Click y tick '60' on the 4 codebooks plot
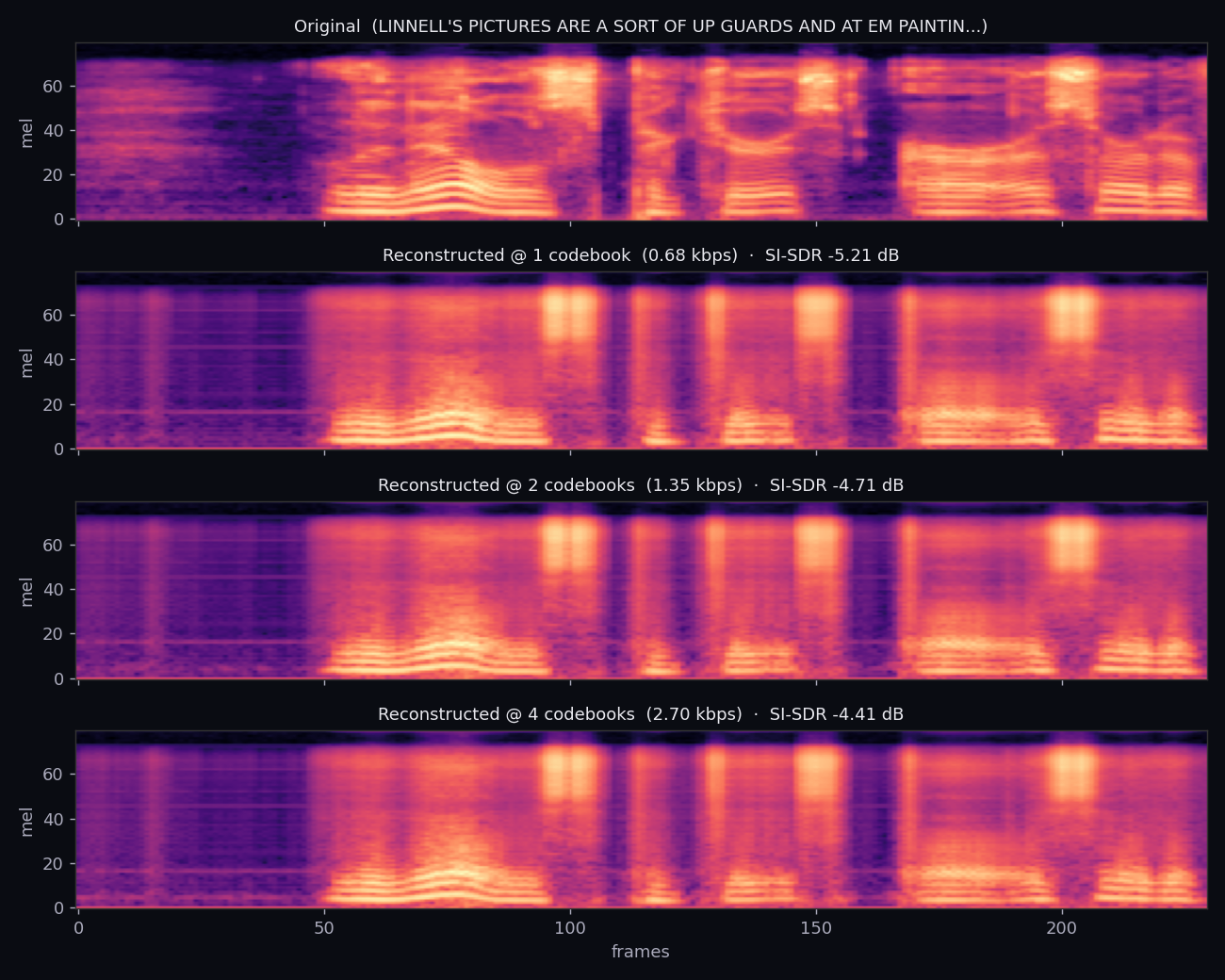 coord(54,775)
